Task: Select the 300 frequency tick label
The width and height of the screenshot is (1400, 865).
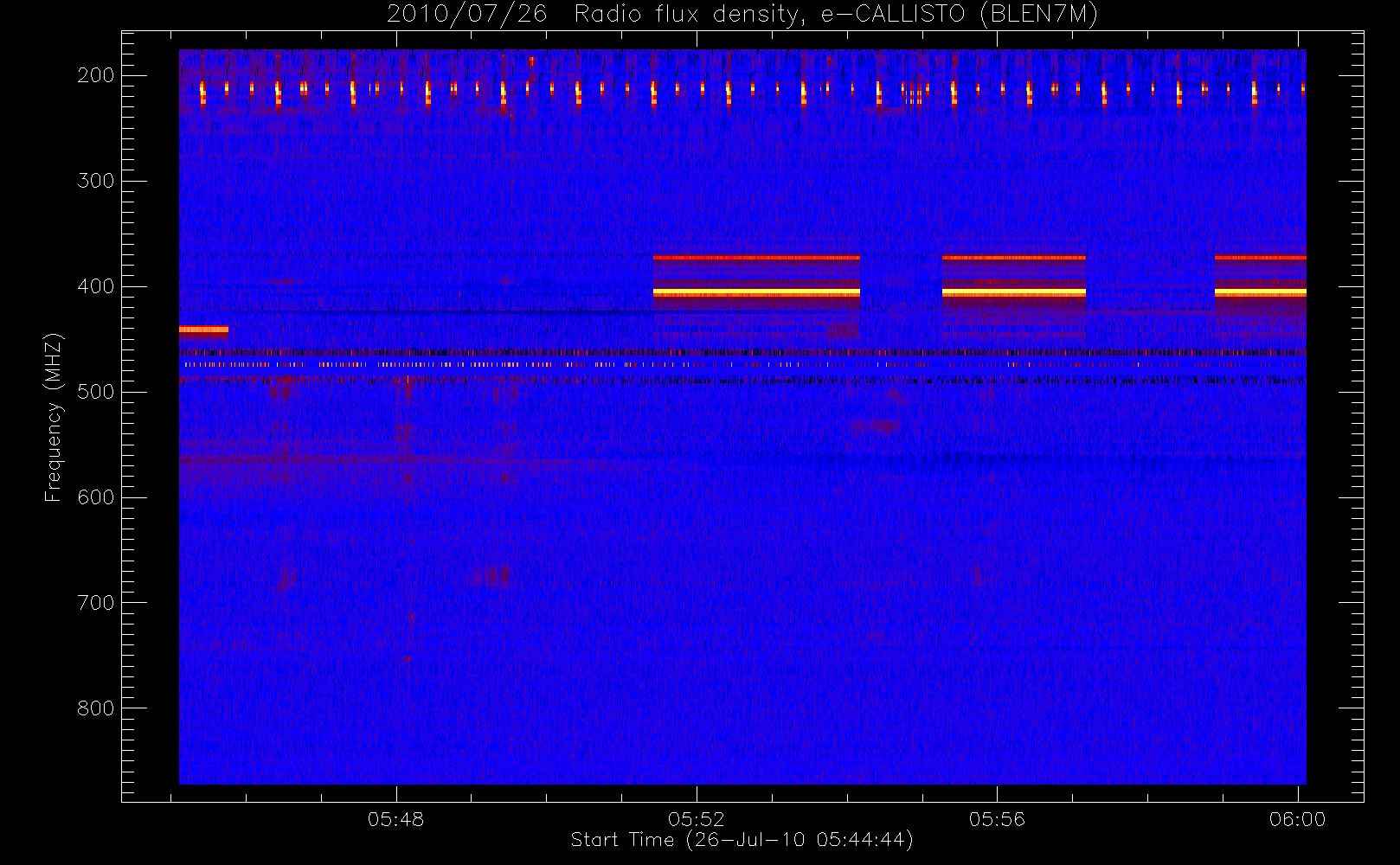Action: click(x=95, y=181)
